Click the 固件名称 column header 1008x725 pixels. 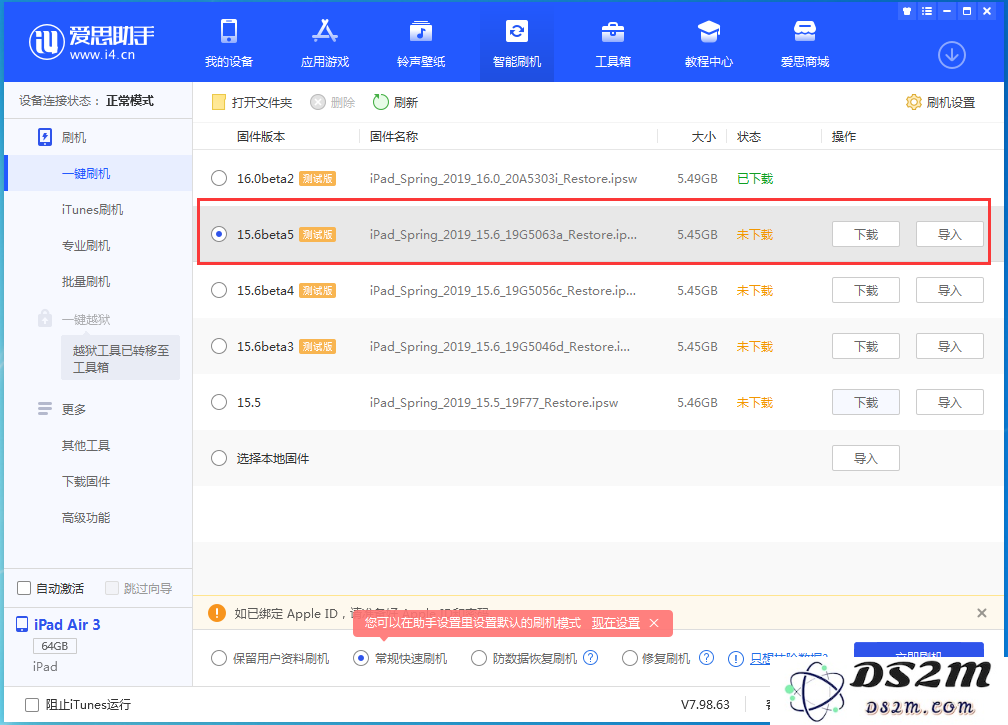point(394,136)
